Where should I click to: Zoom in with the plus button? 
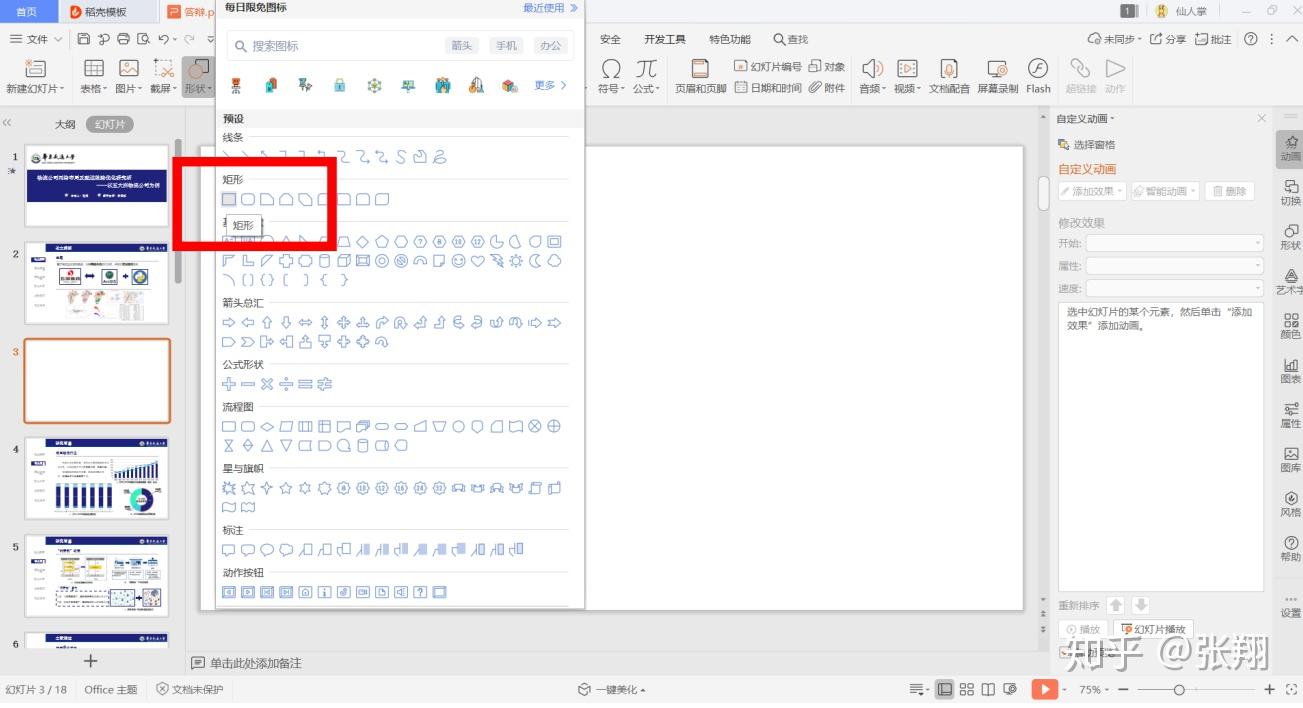(x=1270, y=690)
